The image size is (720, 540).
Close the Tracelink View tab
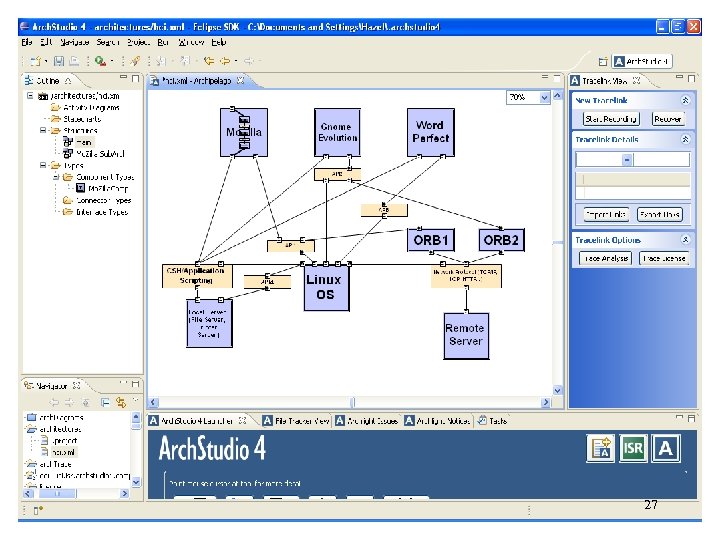coord(636,80)
